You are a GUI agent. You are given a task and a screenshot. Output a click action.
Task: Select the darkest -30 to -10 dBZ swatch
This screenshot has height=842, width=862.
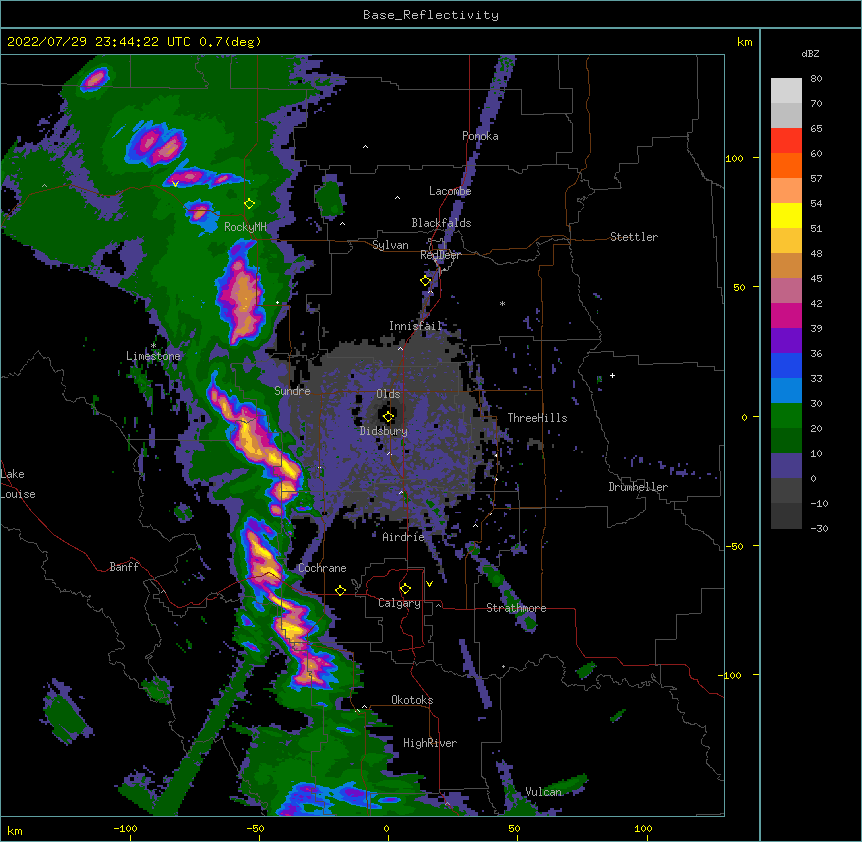coord(786,516)
